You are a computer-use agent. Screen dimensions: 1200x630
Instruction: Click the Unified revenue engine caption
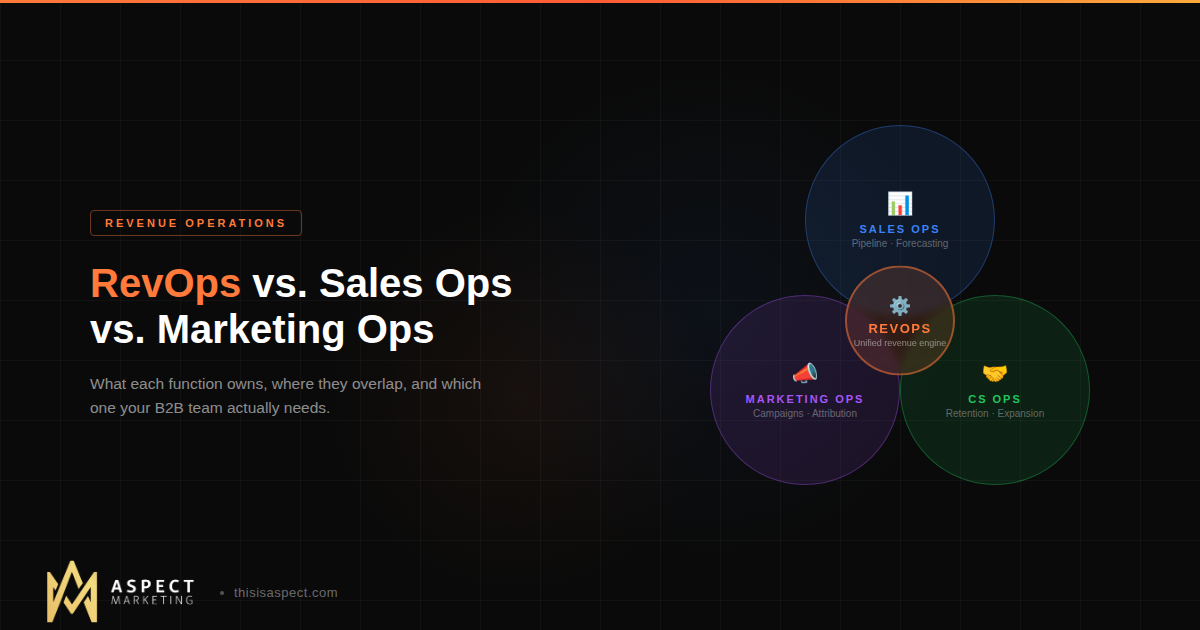pos(899,342)
